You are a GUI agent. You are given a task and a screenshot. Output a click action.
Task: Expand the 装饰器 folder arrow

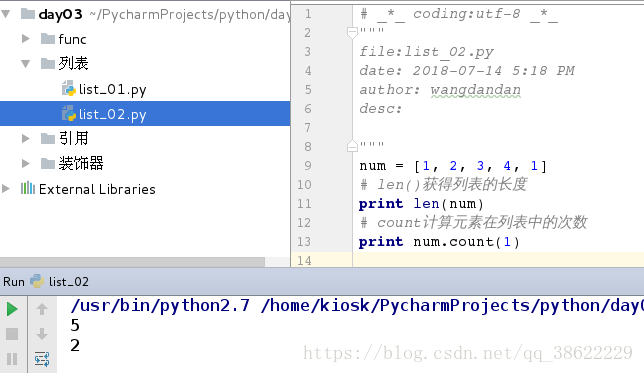click(25, 163)
